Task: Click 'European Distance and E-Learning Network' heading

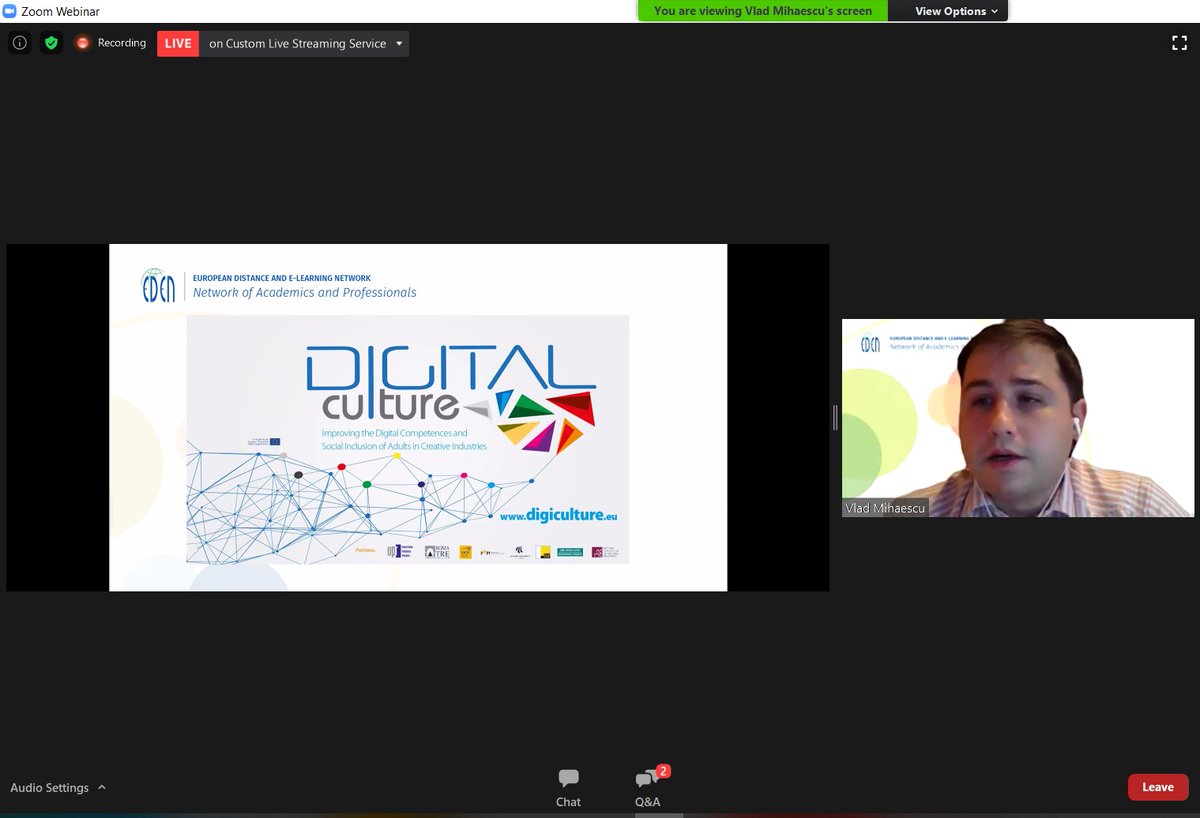Action: click(x=282, y=278)
